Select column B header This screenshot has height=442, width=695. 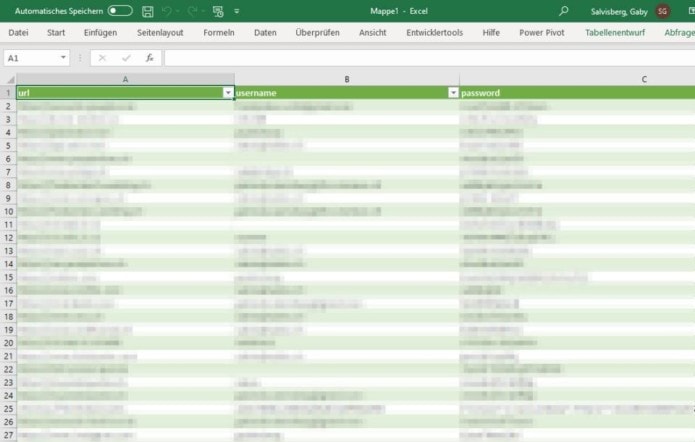[x=346, y=79]
